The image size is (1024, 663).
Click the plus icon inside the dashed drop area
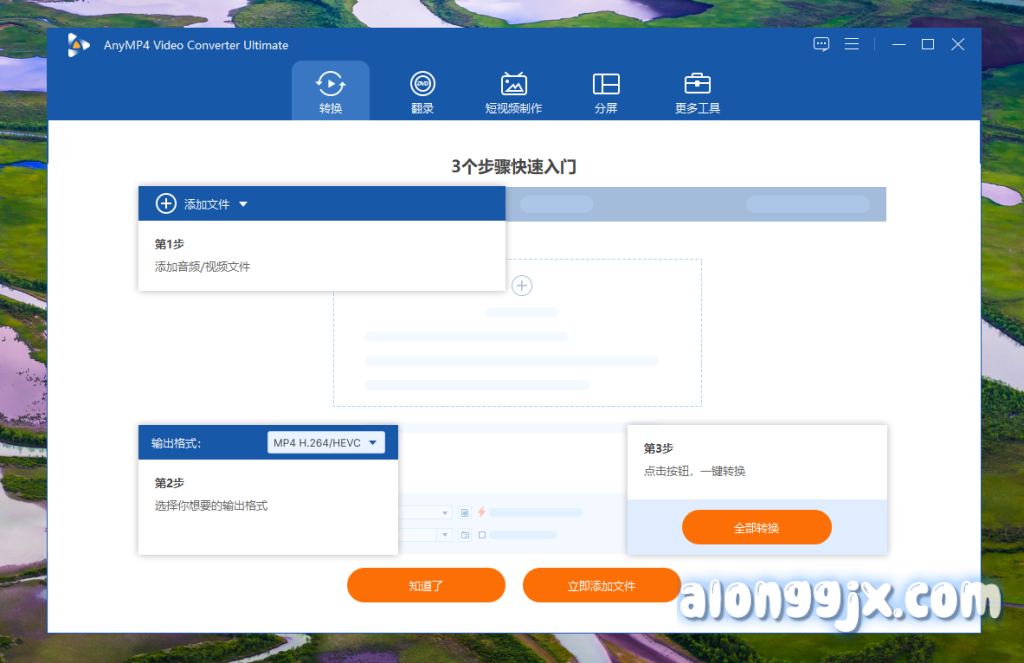[x=521, y=286]
